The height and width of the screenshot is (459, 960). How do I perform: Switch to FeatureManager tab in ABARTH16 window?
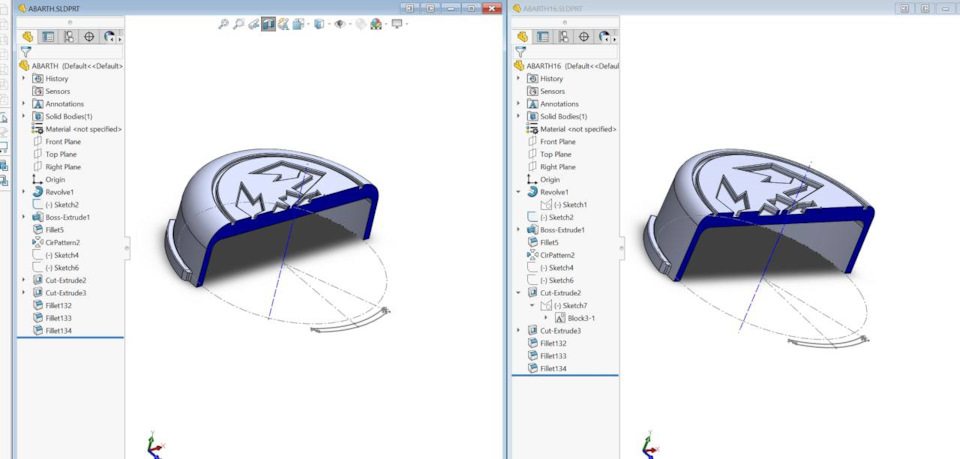pos(522,37)
